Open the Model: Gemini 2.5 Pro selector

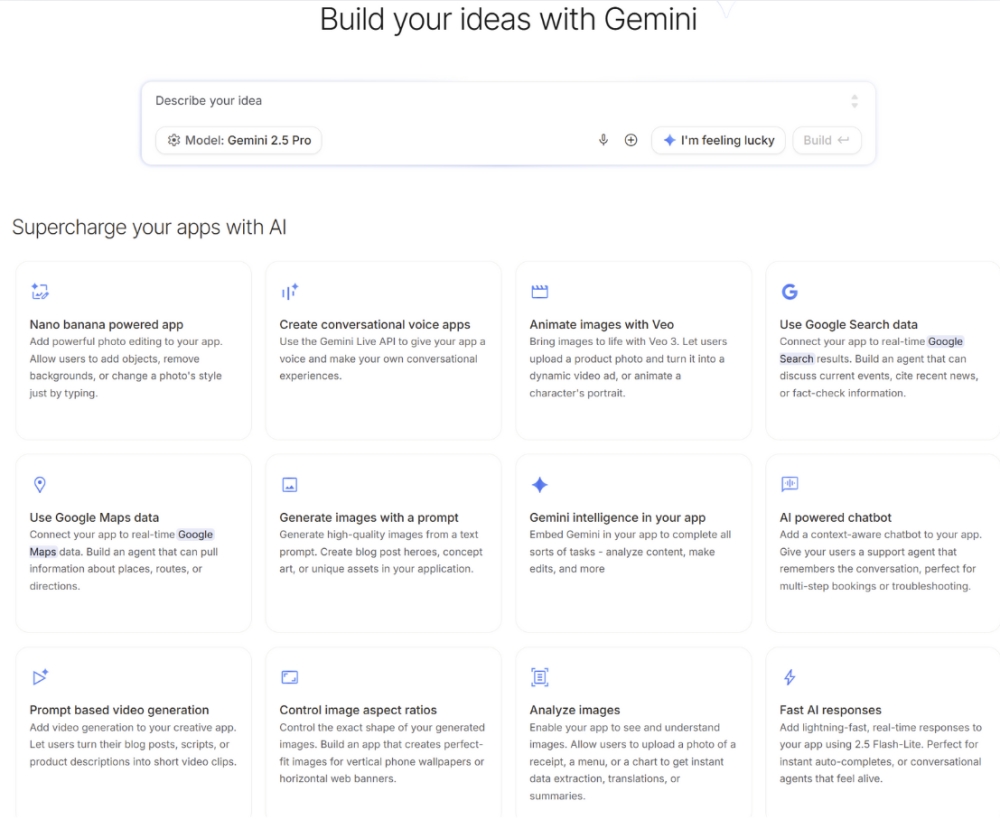[x=238, y=140]
